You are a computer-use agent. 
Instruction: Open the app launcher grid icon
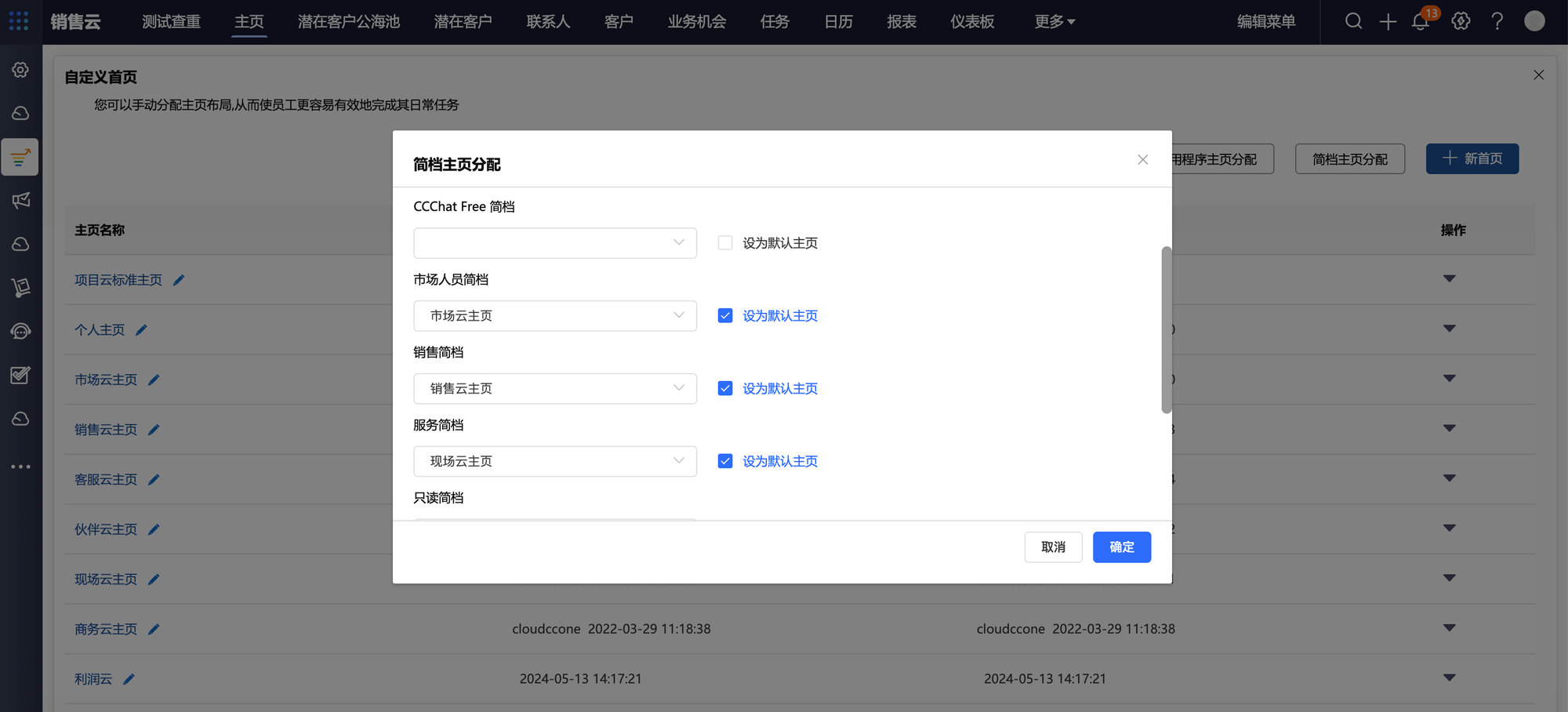tap(19, 21)
